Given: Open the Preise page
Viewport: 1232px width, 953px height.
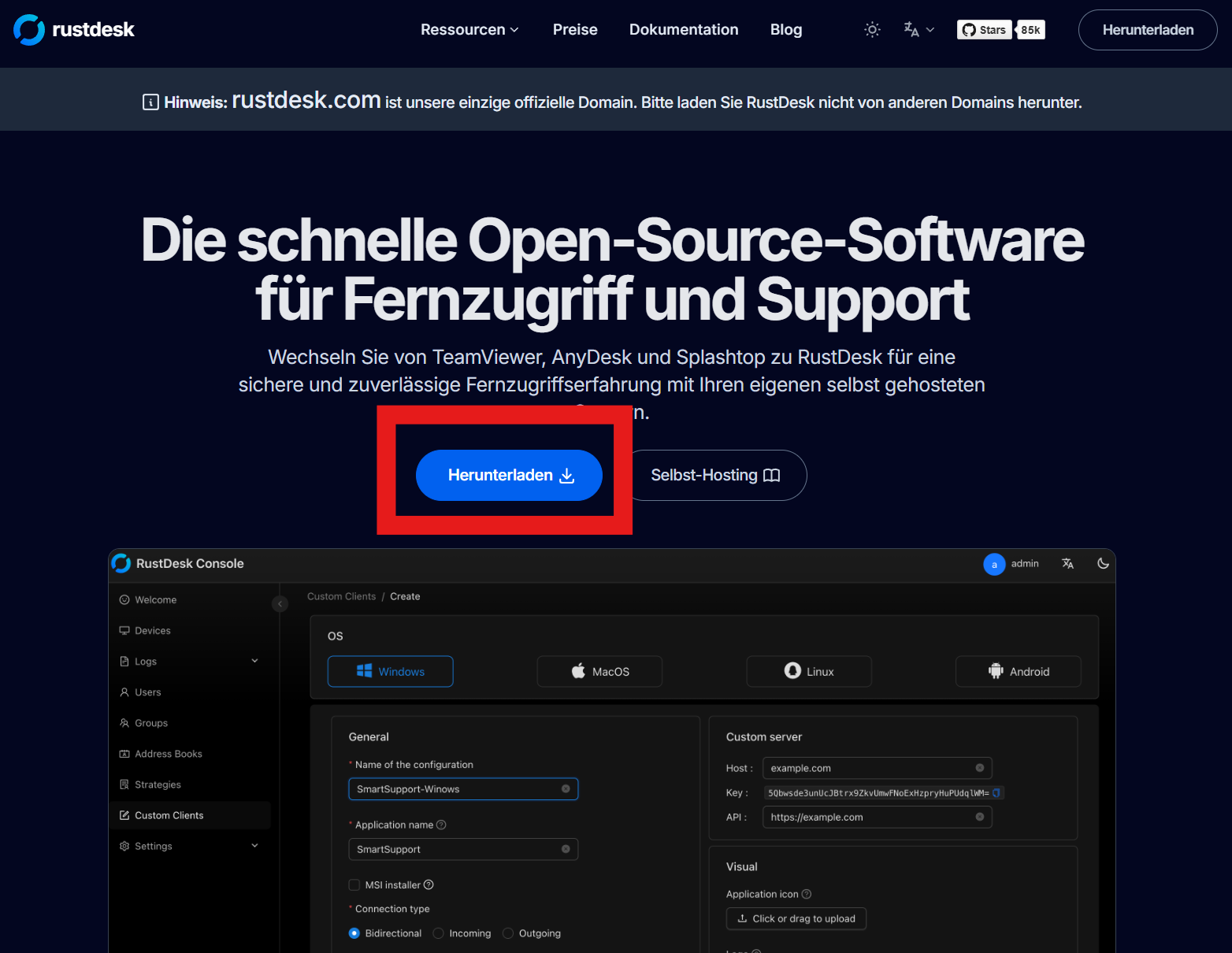Looking at the screenshot, I should [575, 30].
